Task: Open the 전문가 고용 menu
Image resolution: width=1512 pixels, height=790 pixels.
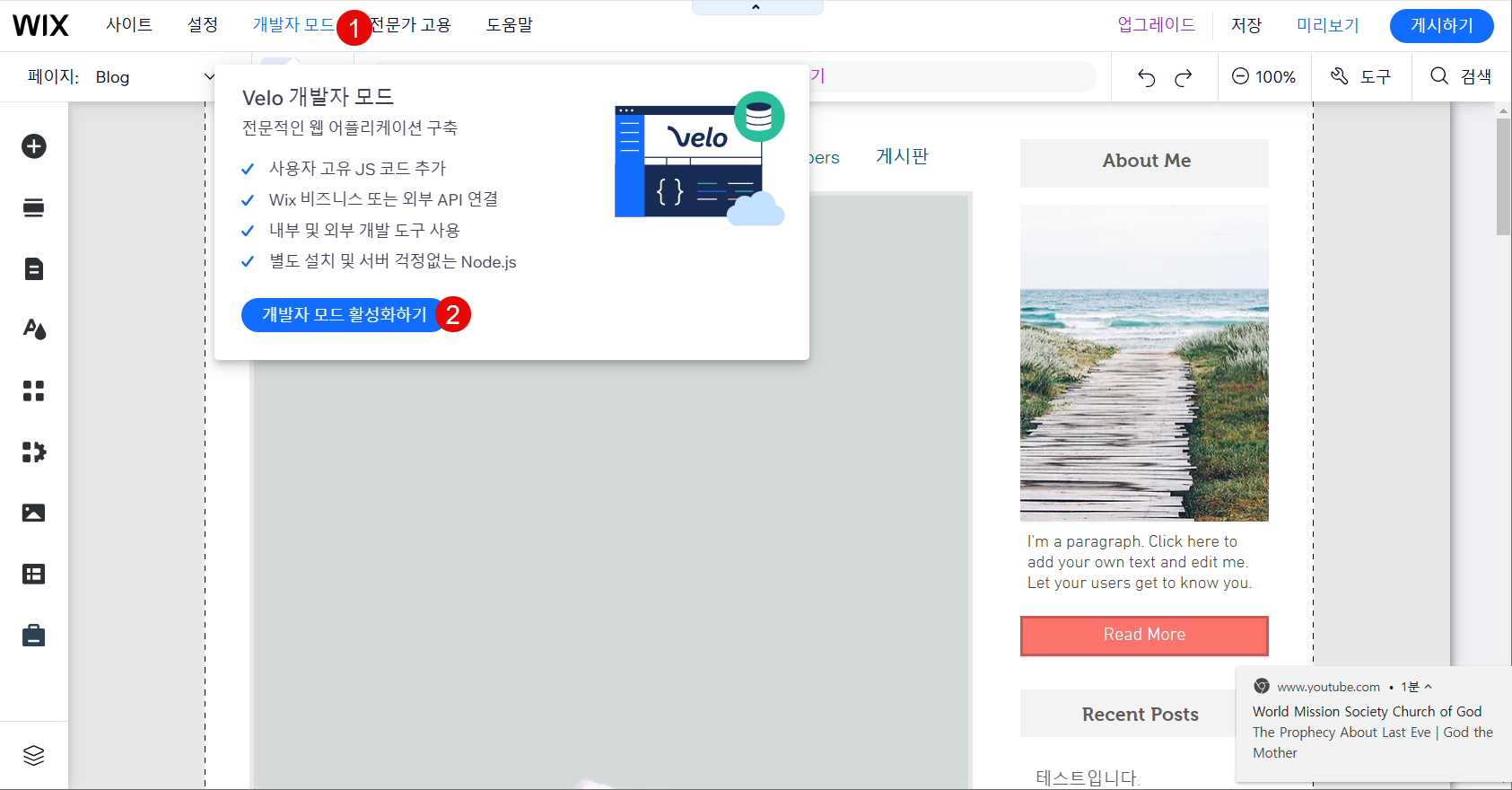Action: pos(412,25)
